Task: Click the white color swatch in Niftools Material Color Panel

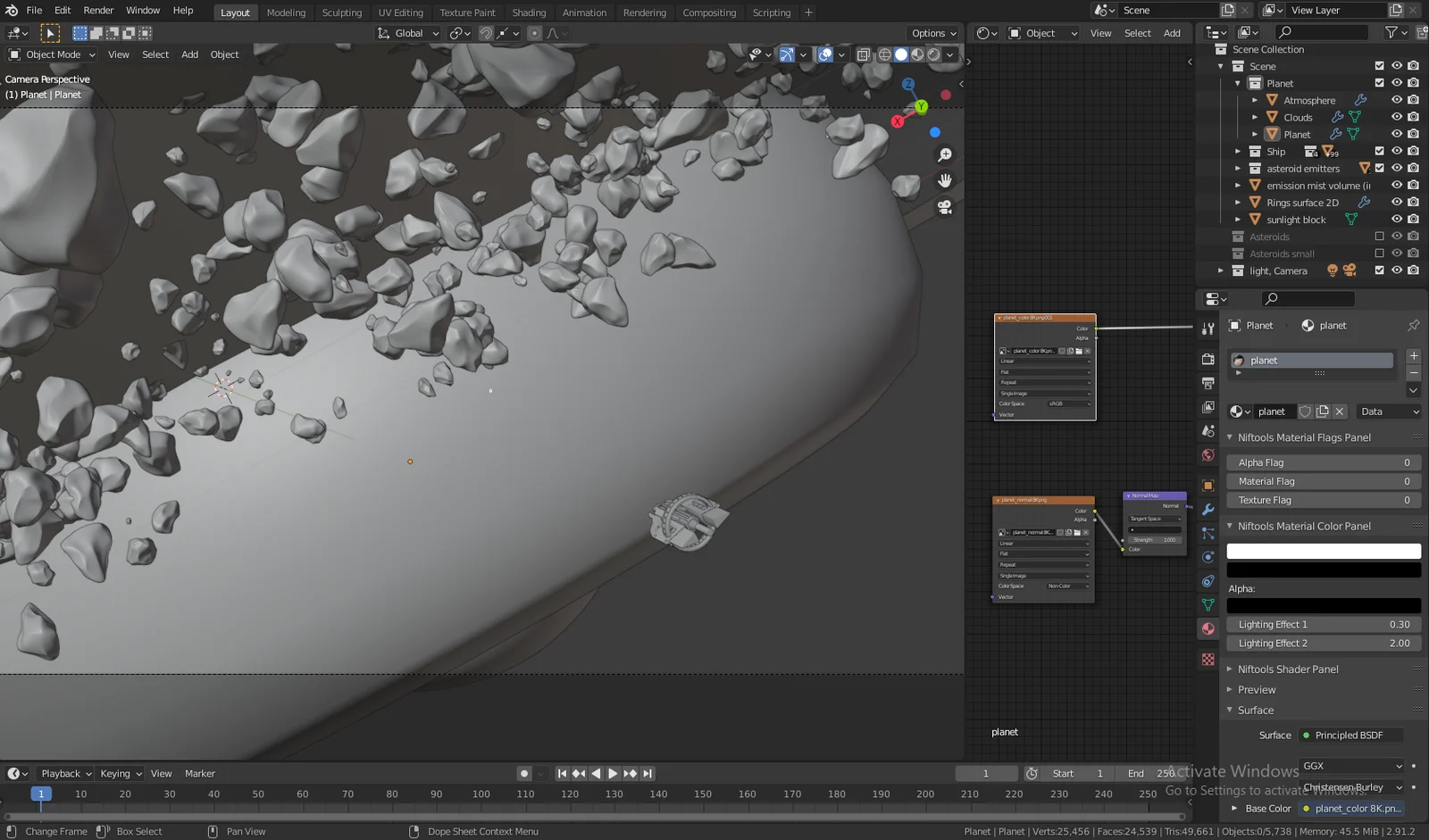Action: pos(1323,551)
